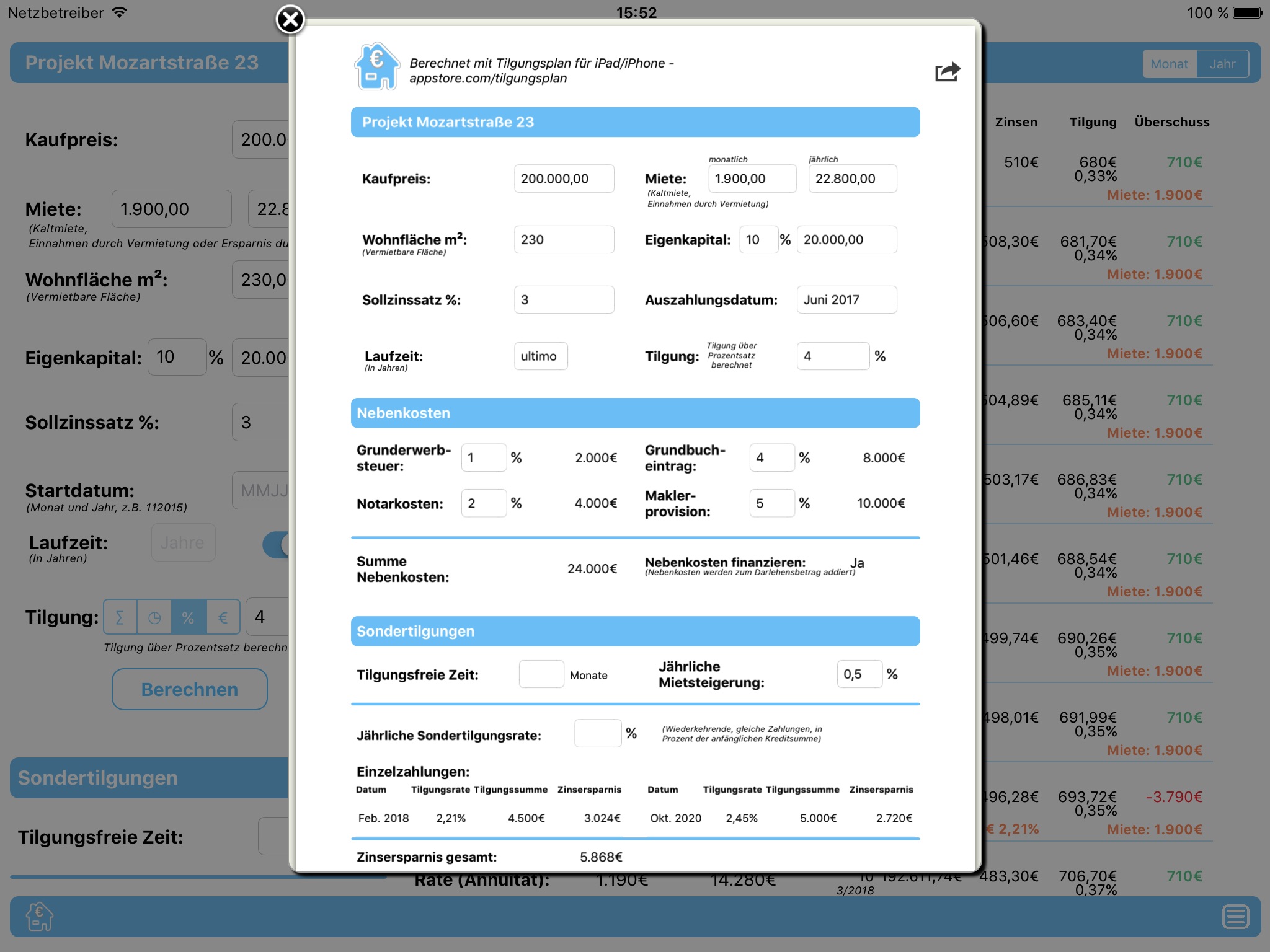Click Eigenkapital percent field 10 in popup

click(x=759, y=239)
